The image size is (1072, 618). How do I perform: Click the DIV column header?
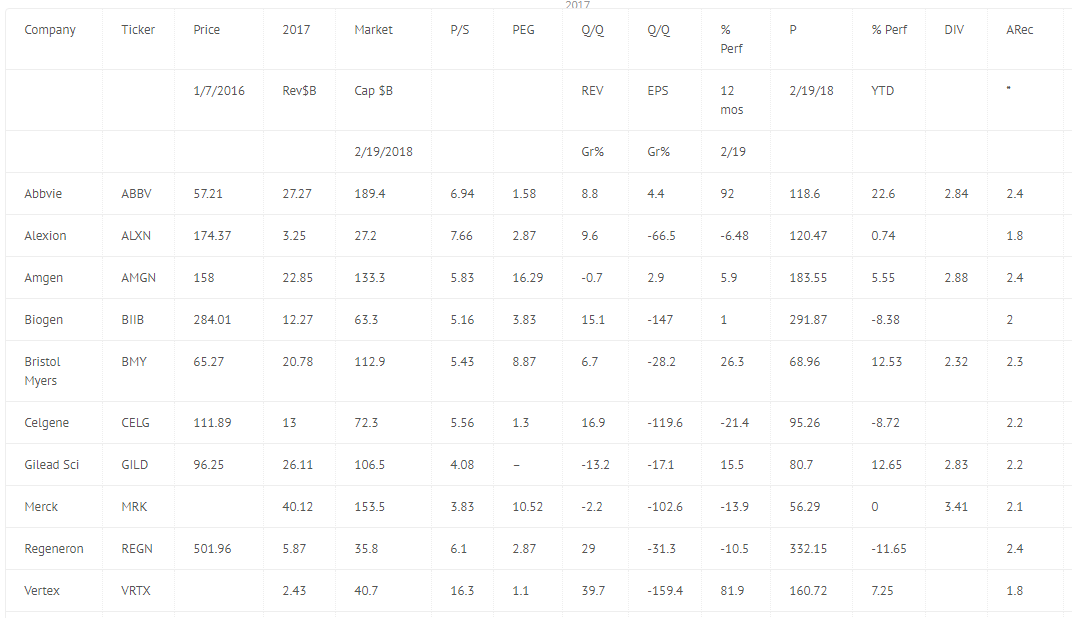click(954, 29)
